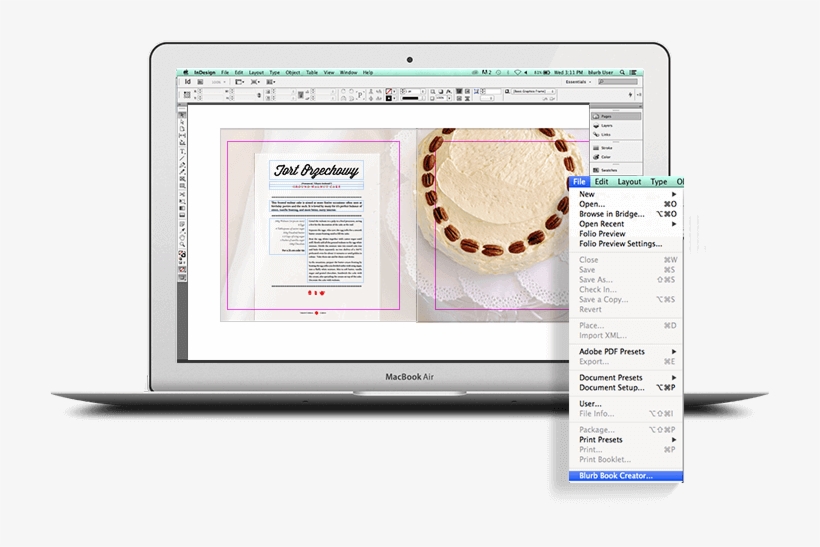Open the View Options dropdown
The width and height of the screenshot is (820, 547).
[x=240, y=82]
